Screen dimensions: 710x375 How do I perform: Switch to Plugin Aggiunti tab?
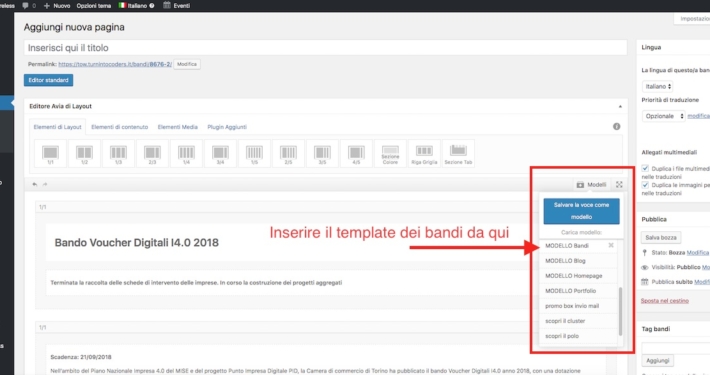click(x=227, y=127)
